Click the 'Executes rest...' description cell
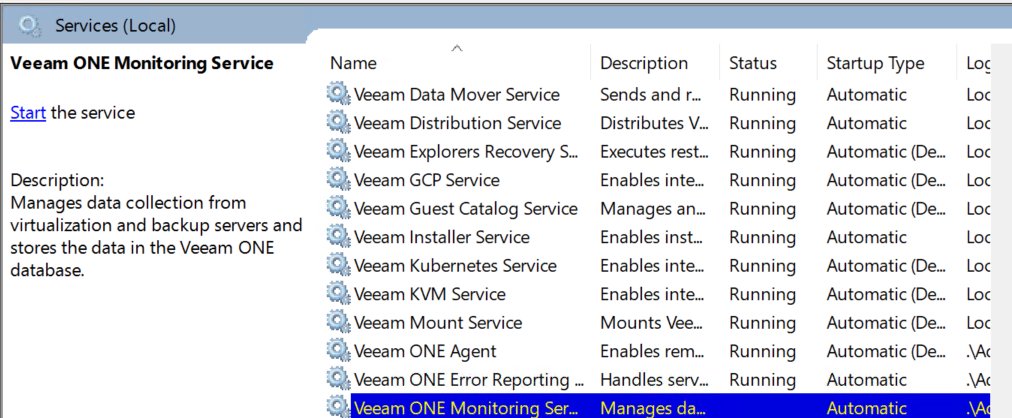 (x=654, y=152)
